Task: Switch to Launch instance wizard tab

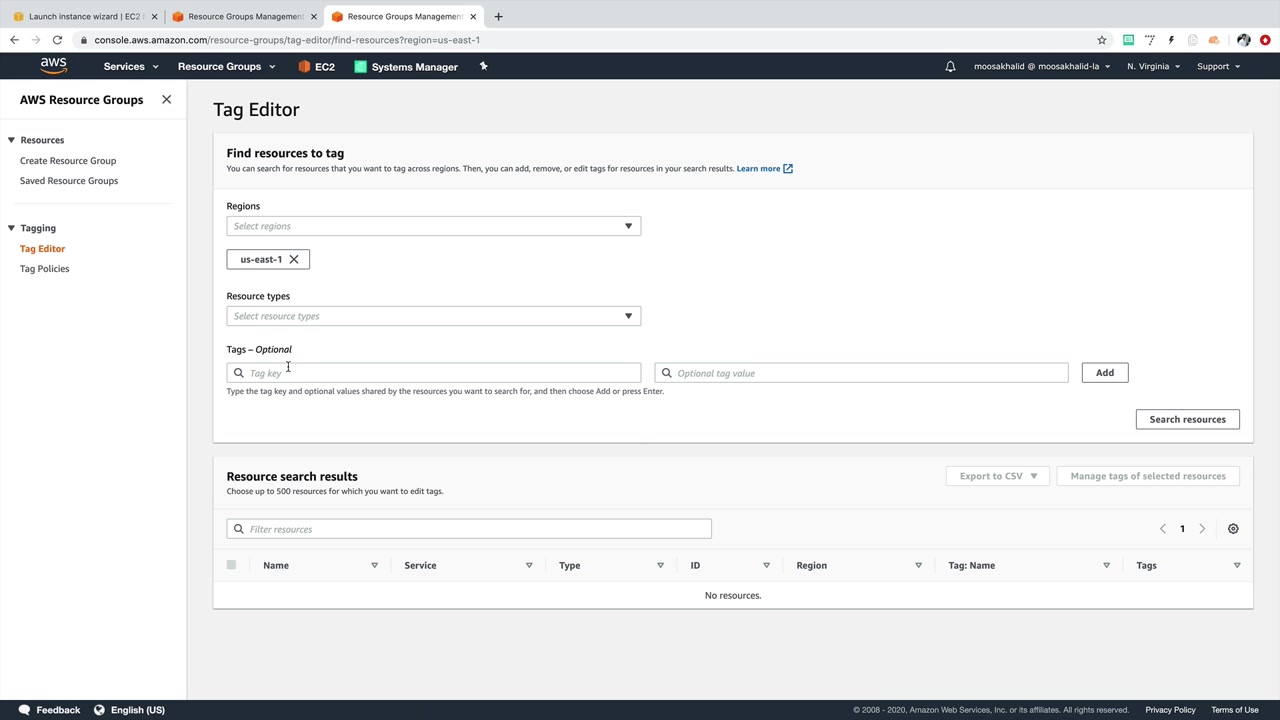Action: point(85,16)
